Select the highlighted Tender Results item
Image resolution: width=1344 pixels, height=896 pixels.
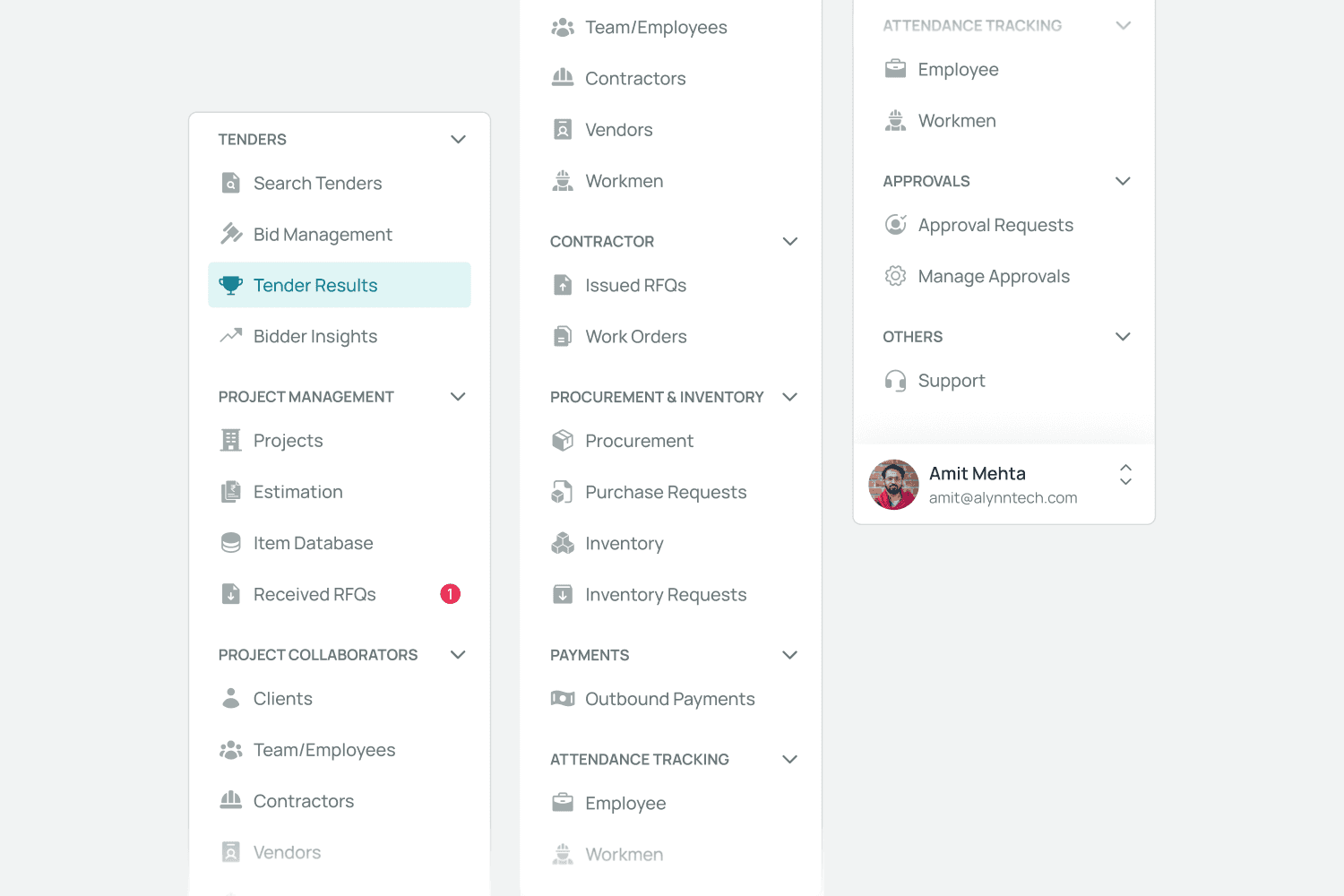(x=340, y=285)
